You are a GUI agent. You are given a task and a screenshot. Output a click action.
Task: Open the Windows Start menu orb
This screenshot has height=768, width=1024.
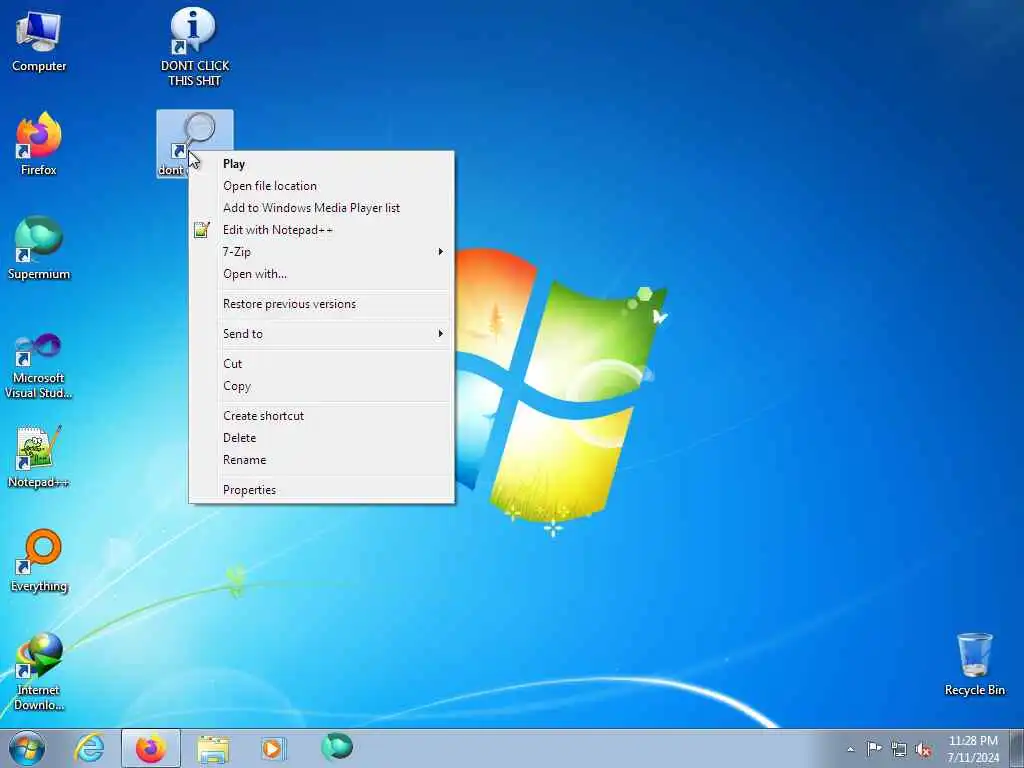click(27, 748)
